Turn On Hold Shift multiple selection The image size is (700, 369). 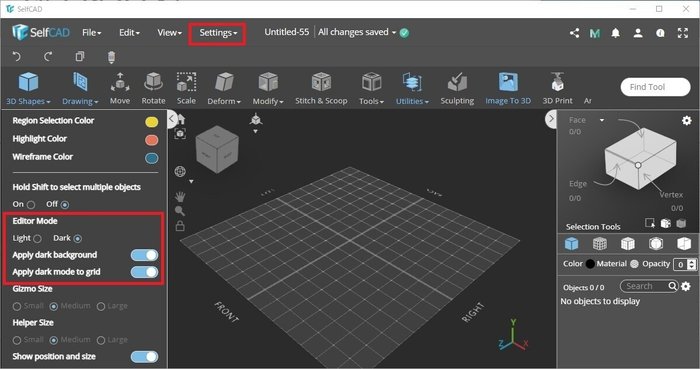click(x=31, y=205)
